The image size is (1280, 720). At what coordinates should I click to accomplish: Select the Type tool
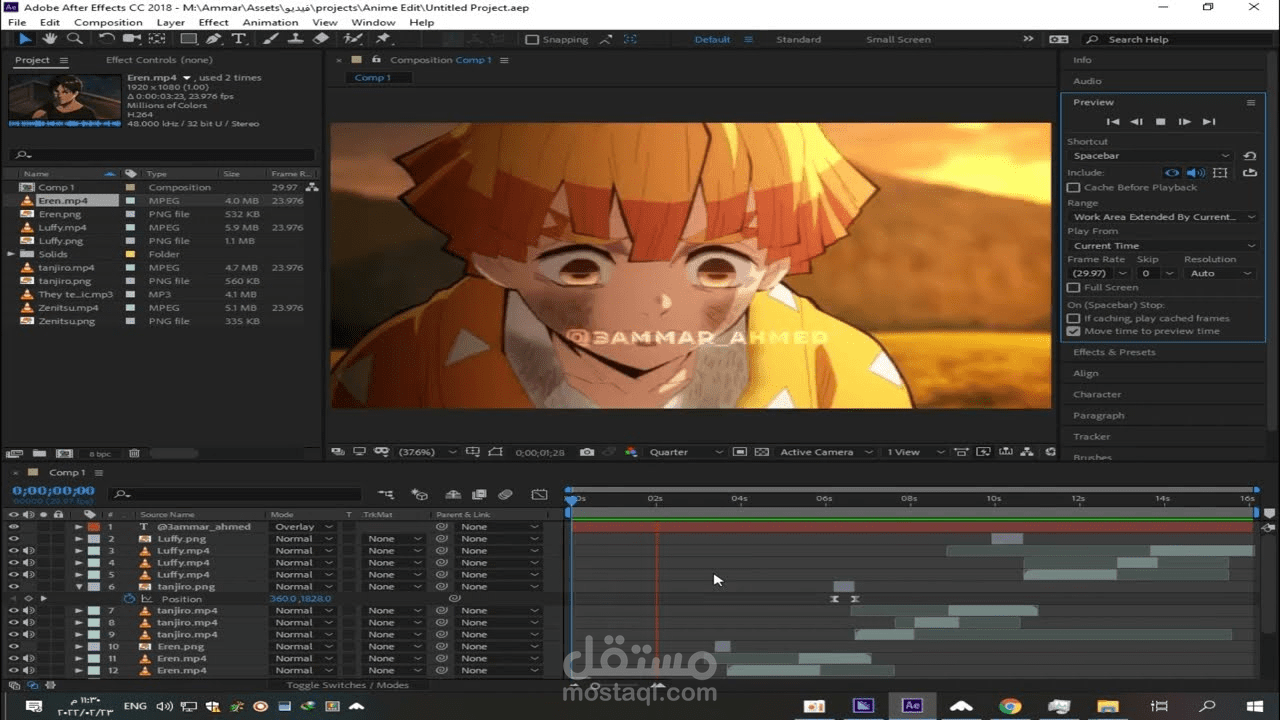tap(238, 39)
